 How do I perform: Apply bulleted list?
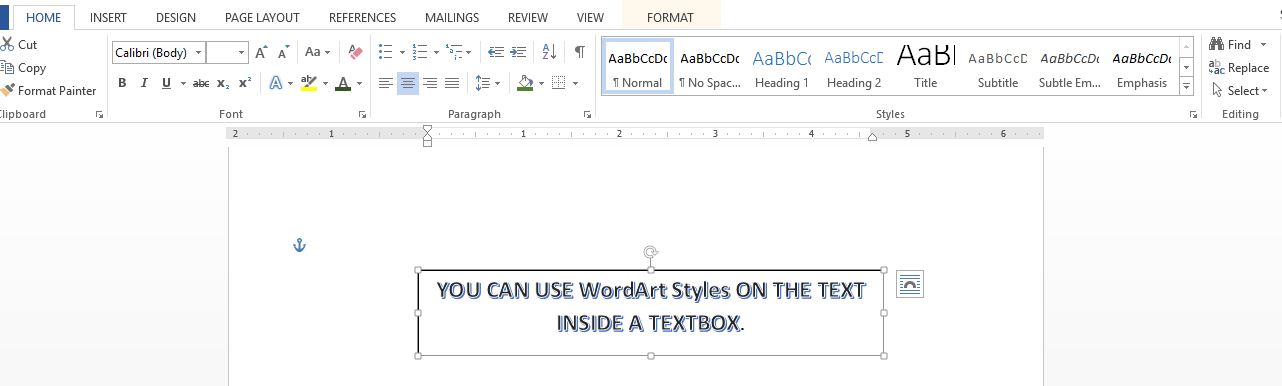click(386, 52)
